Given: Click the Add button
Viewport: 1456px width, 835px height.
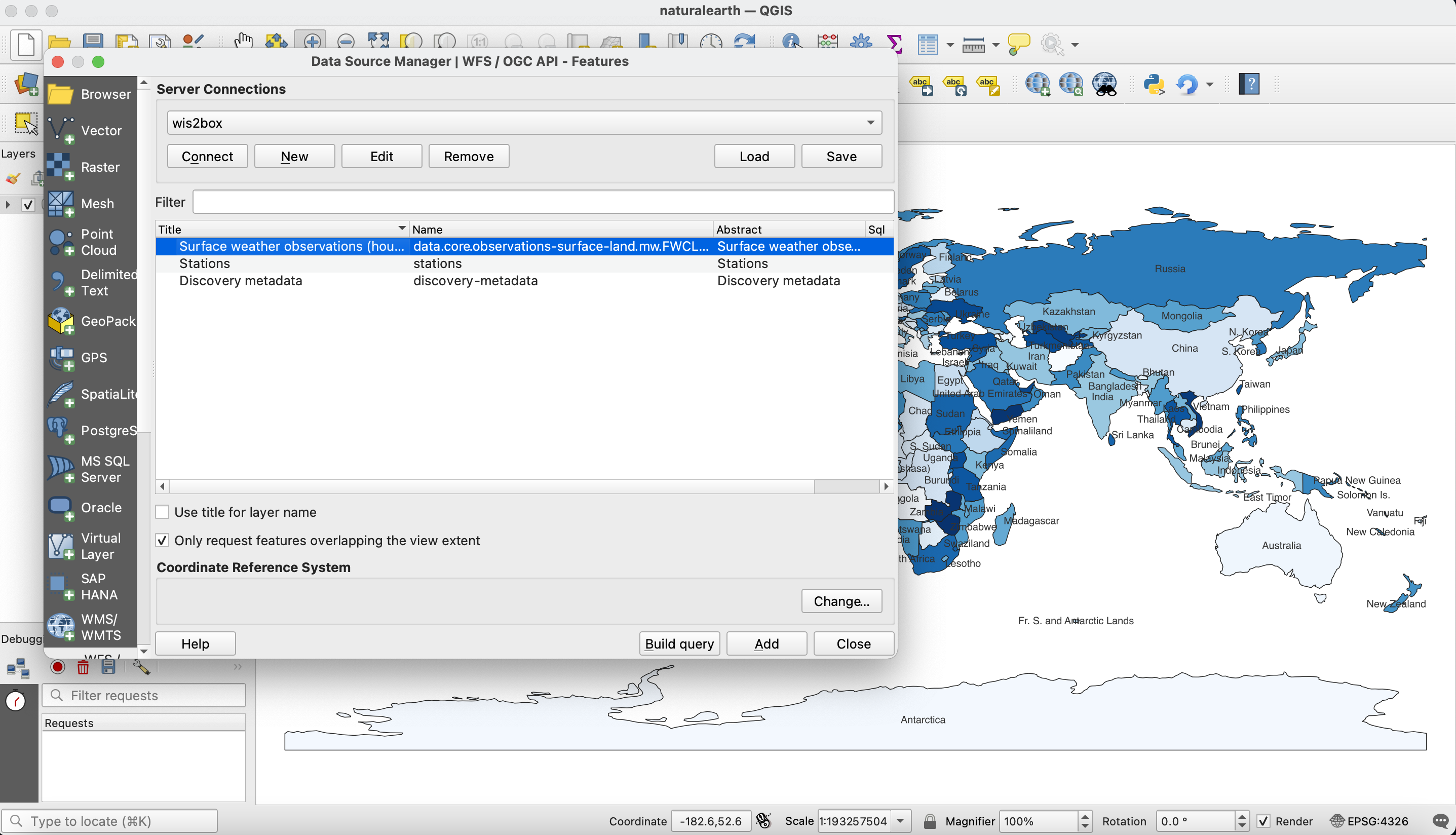Looking at the screenshot, I should (x=767, y=643).
